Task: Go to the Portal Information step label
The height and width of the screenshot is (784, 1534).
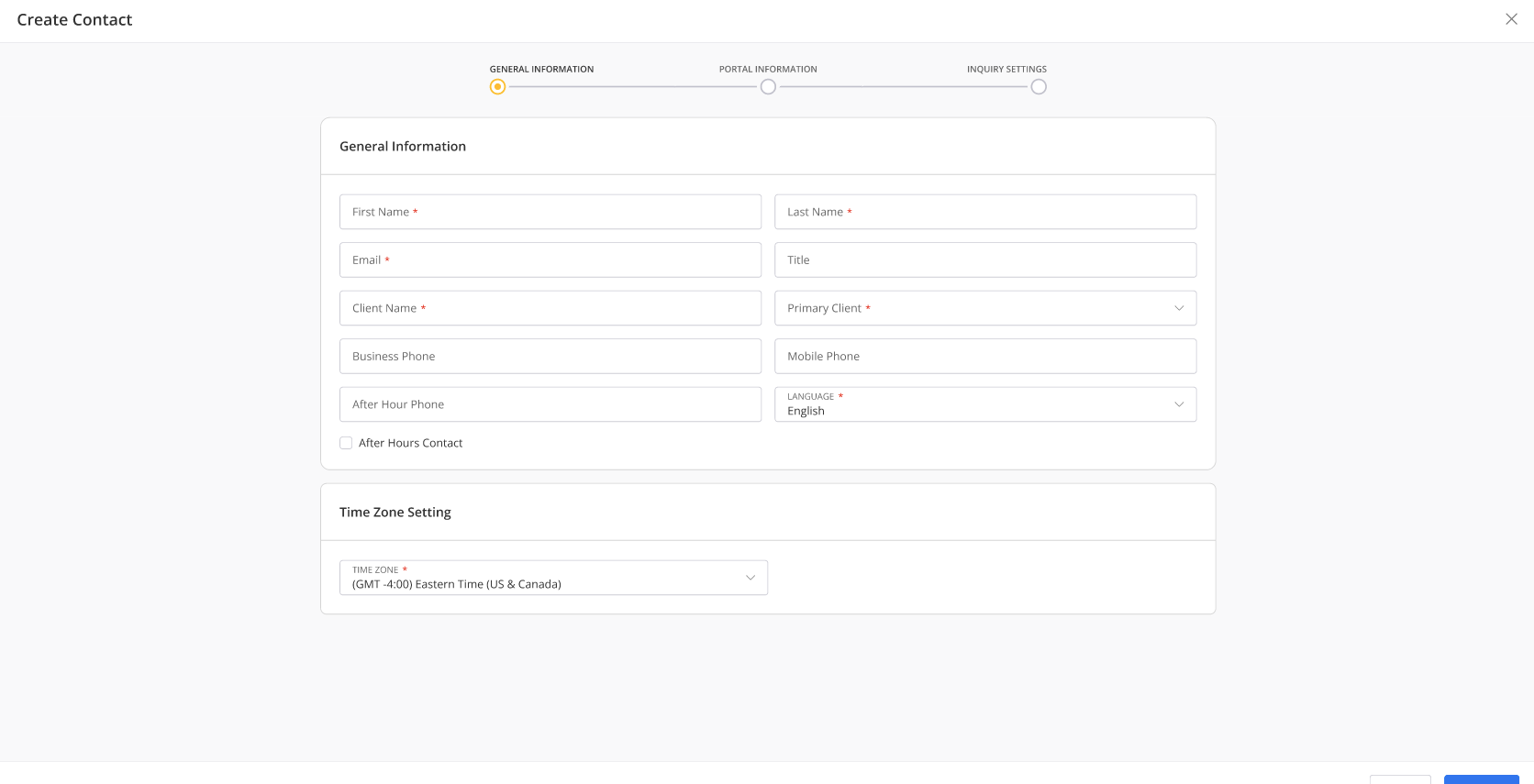Action: 768,69
